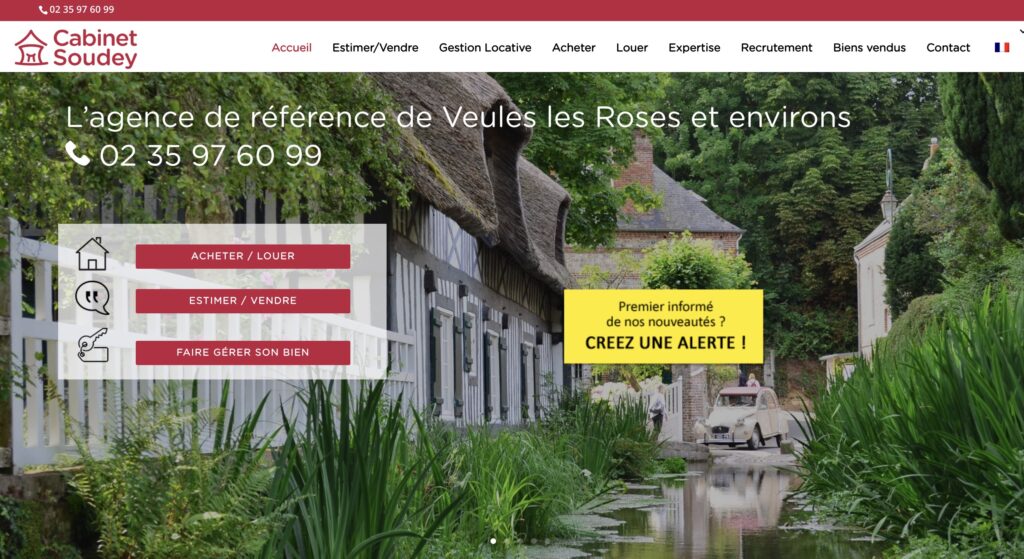Open the Recrutement page

(776, 48)
